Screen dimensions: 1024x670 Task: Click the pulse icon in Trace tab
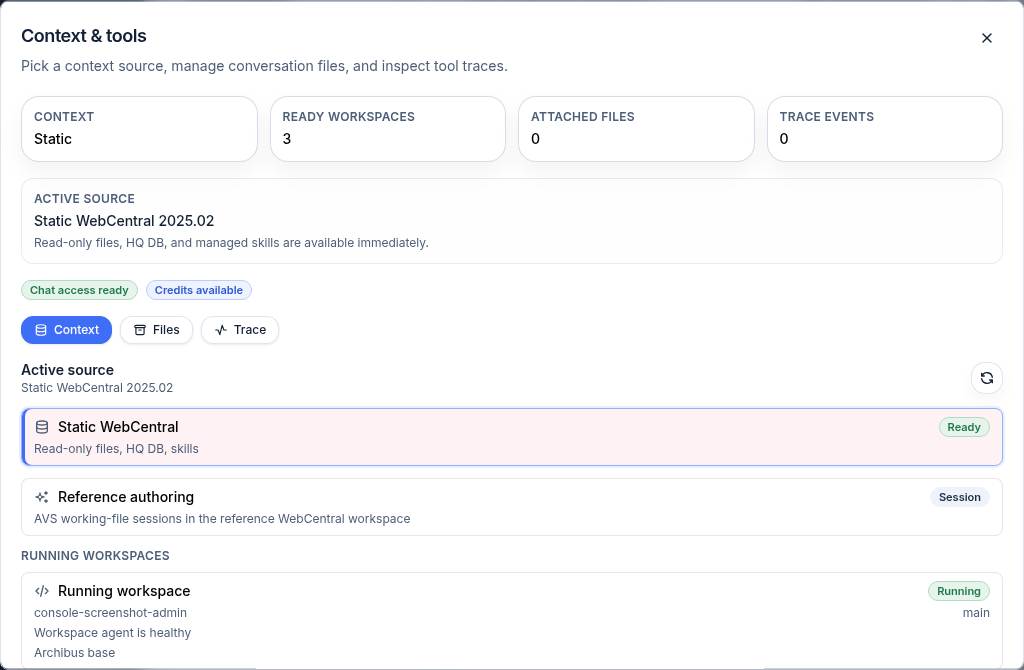pyautogui.click(x=221, y=330)
